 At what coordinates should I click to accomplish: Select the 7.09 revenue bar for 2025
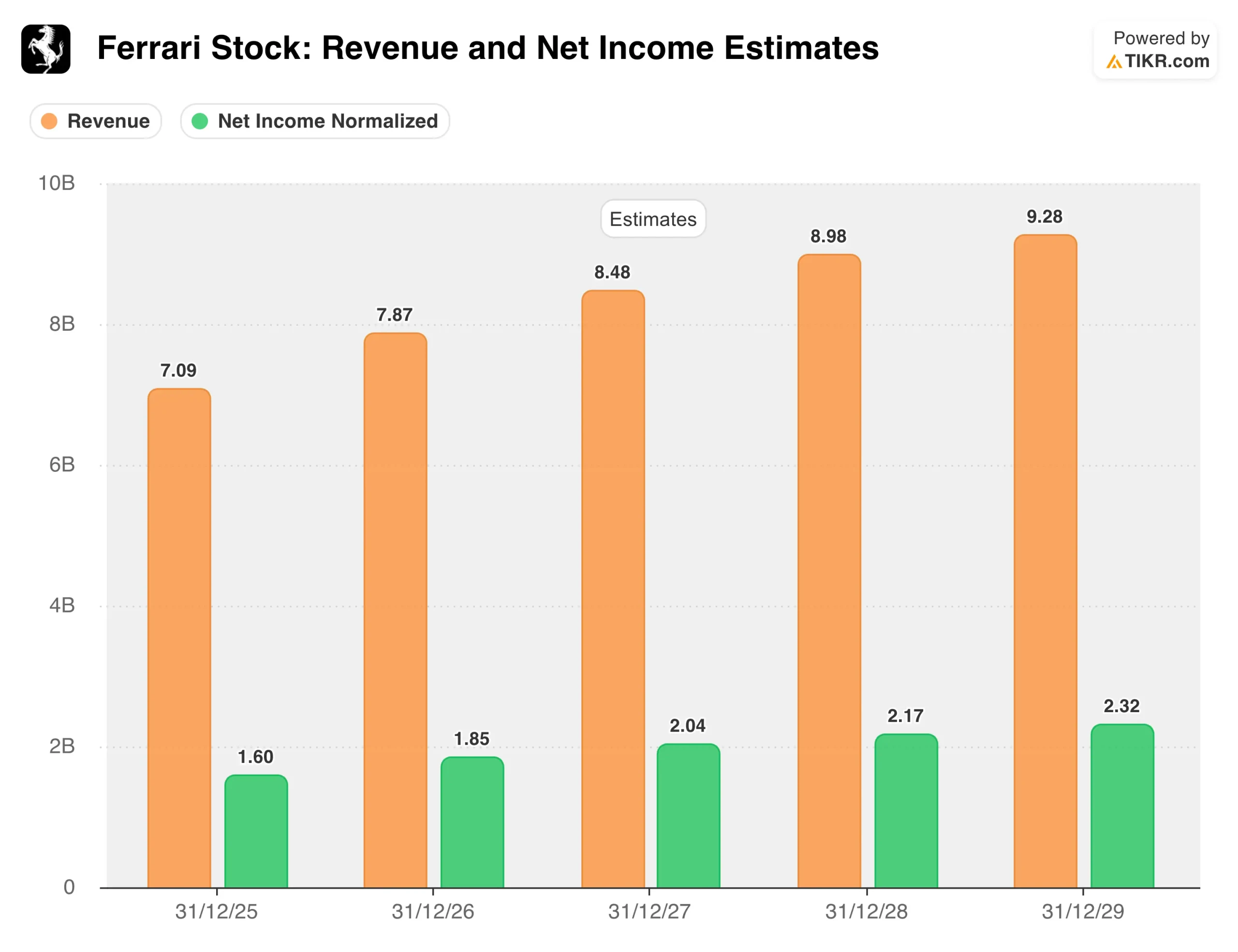(x=179, y=638)
